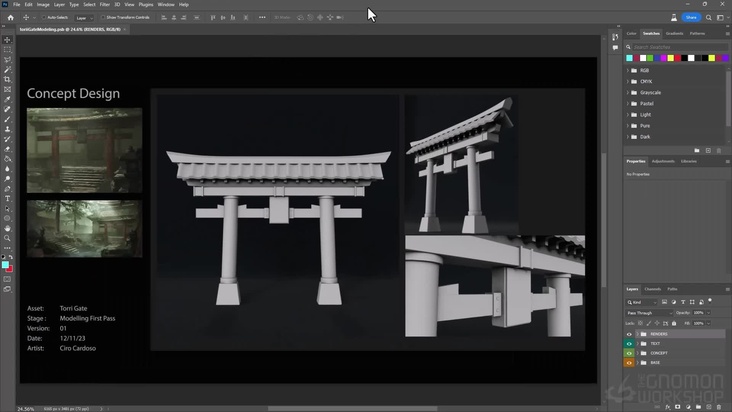This screenshot has width=732, height=412.
Task: Select the Pen tool
Action: pyautogui.click(x=7, y=189)
